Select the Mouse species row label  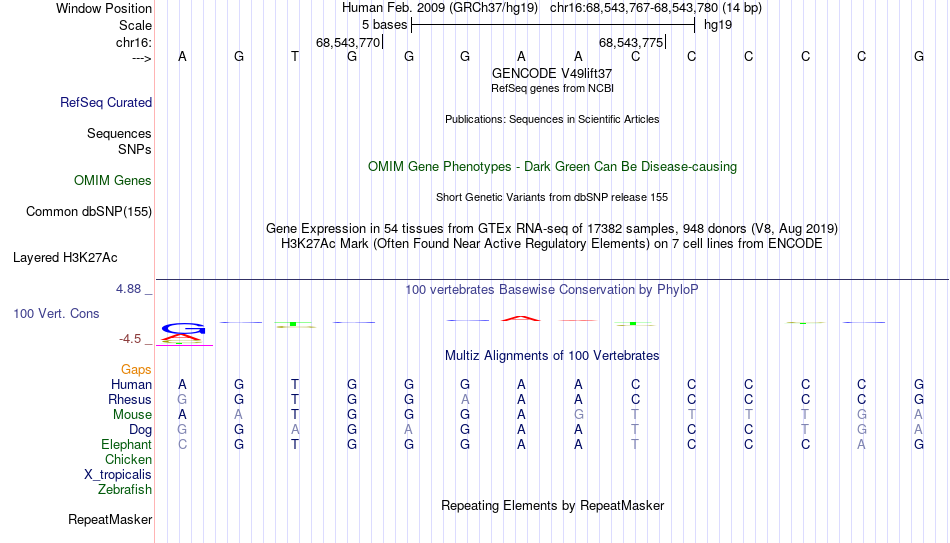132,415
